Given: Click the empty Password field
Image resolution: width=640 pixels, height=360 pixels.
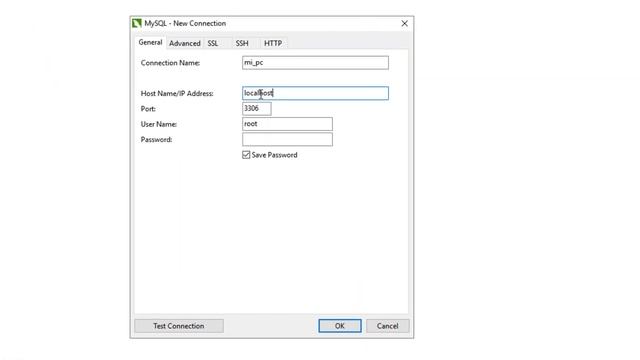Looking at the screenshot, I should (287, 140).
